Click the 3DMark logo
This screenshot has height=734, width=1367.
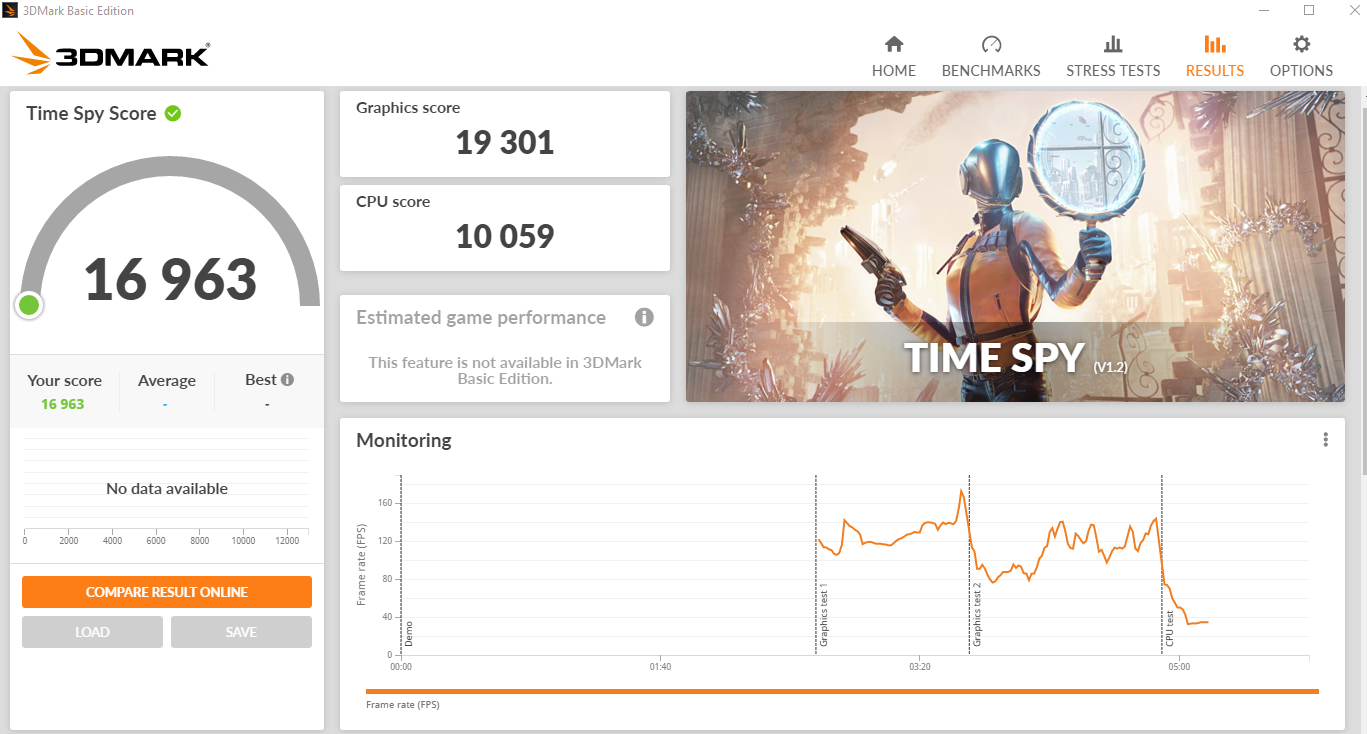coord(111,54)
